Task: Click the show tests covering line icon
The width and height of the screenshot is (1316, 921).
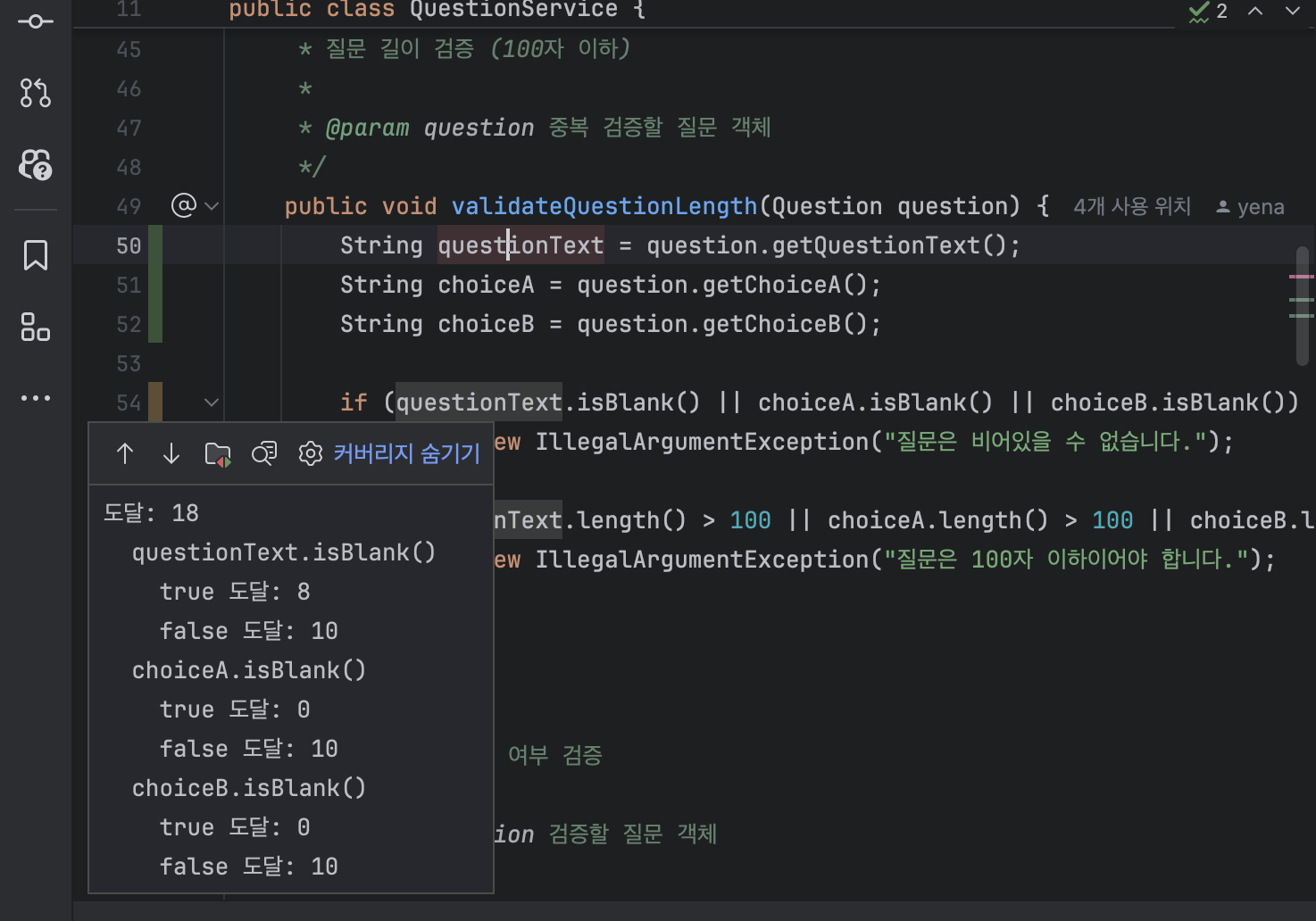Action: tap(264, 454)
